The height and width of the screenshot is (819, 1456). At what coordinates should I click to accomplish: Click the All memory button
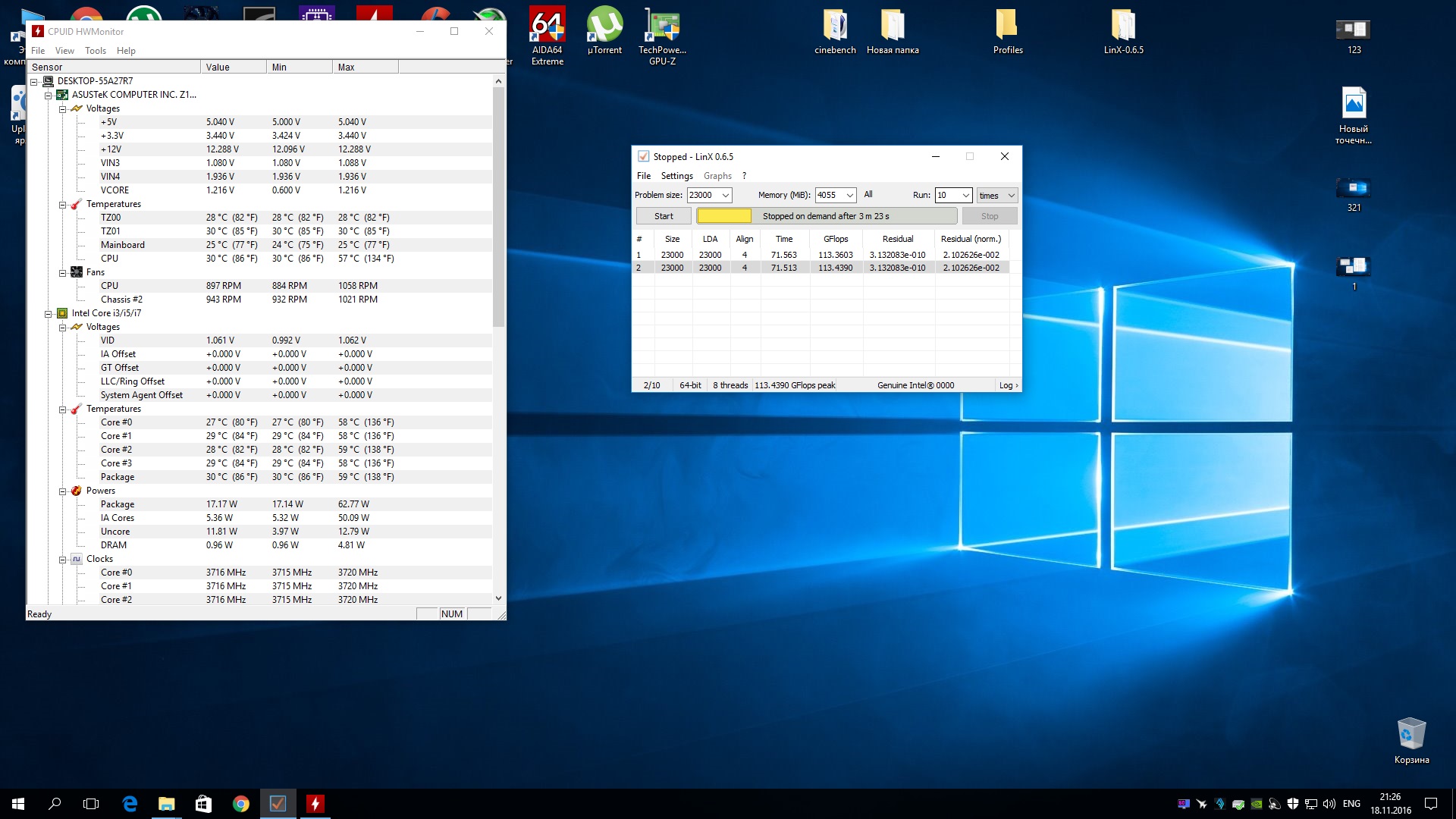coord(868,195)
